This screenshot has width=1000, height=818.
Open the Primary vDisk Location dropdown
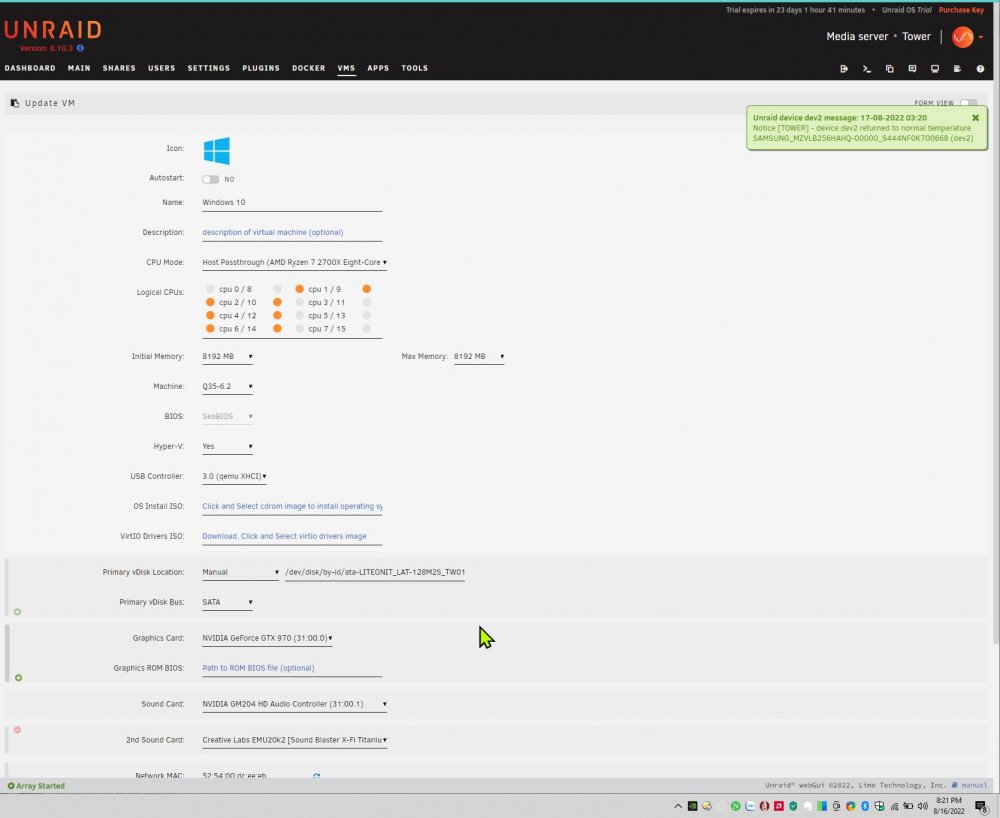240,572
